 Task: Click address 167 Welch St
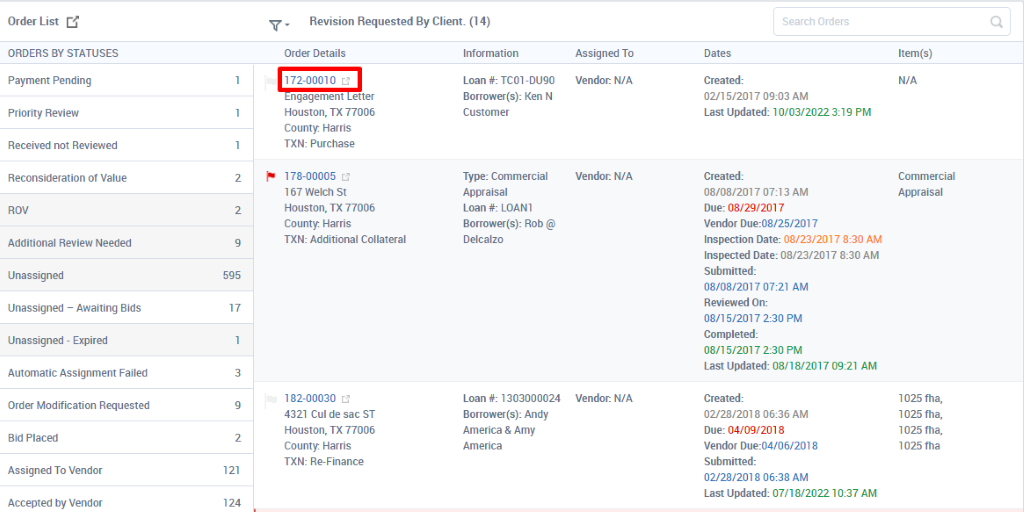(315, 192)
